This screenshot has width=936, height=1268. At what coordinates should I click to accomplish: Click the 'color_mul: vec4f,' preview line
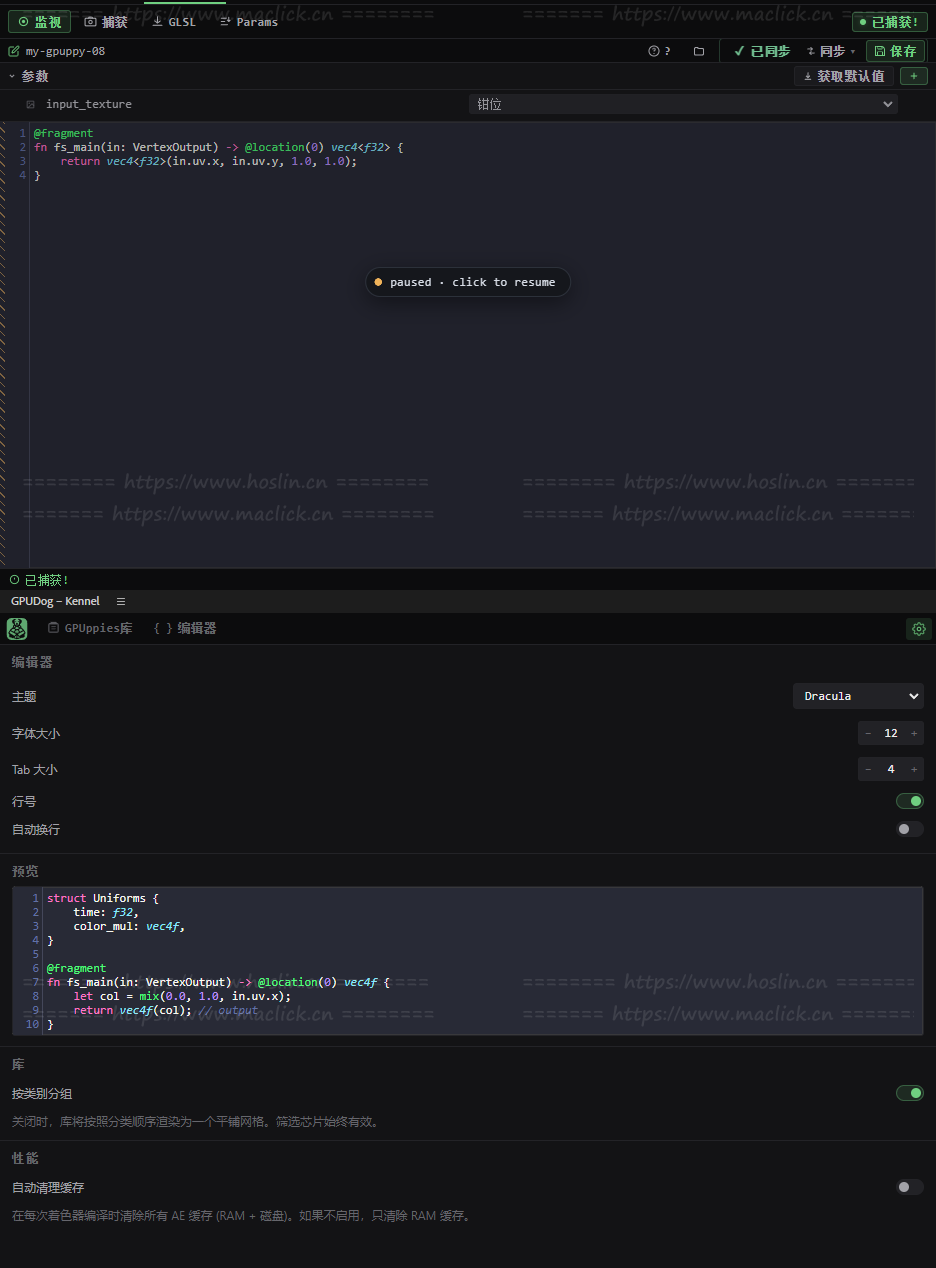(x=129, y=926)
